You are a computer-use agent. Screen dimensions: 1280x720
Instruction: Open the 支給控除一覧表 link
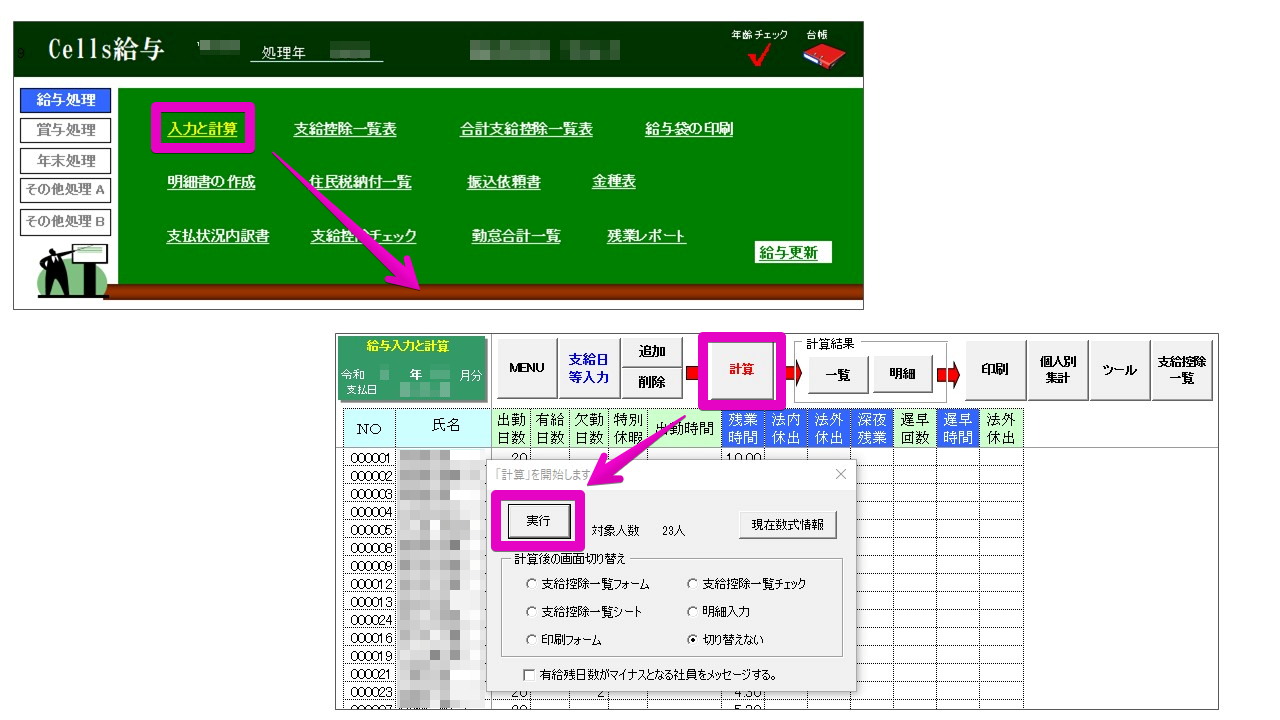tap(345, 129)
